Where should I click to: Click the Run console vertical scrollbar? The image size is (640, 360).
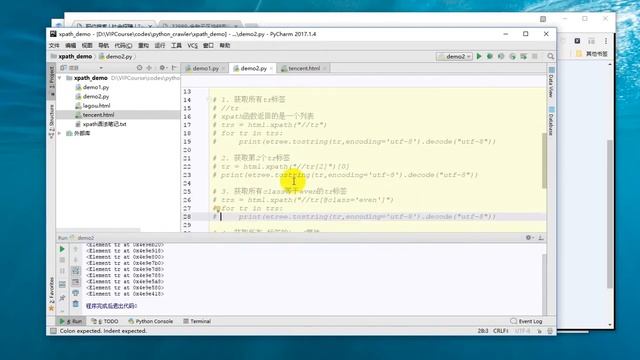(x=544, y=283)
